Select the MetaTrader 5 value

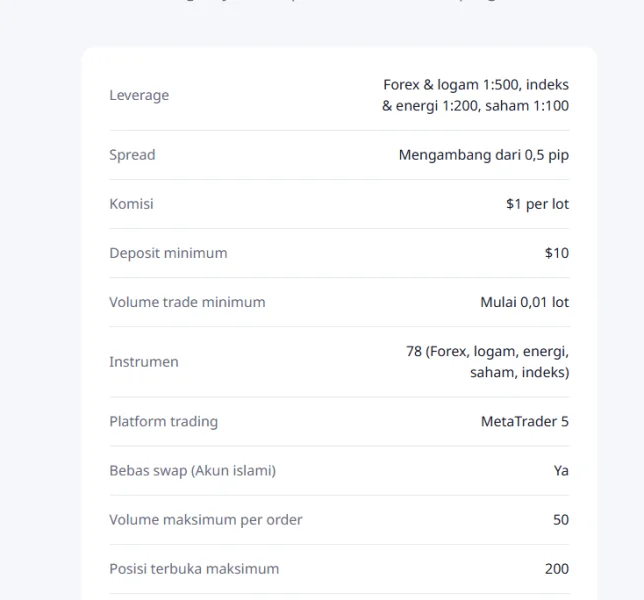pos(525,421)
